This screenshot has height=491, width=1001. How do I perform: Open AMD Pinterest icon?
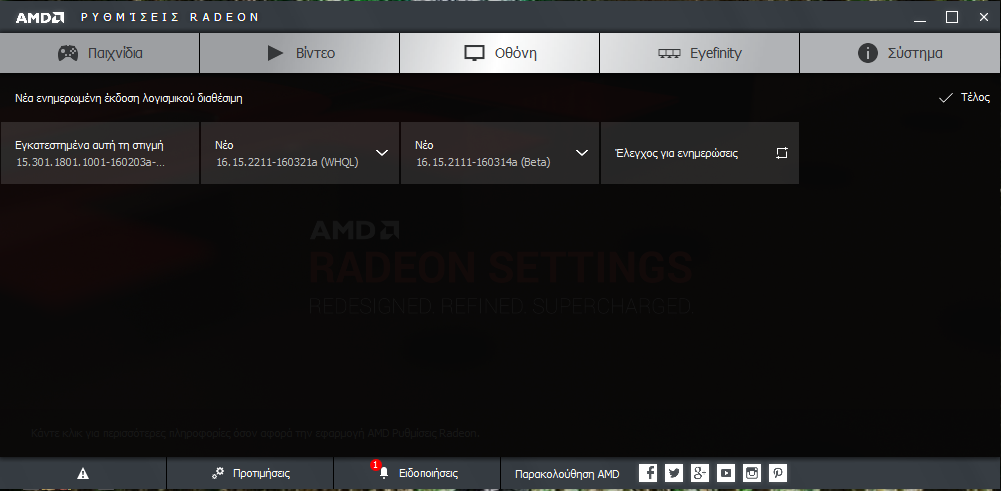(x=778, y=473)
